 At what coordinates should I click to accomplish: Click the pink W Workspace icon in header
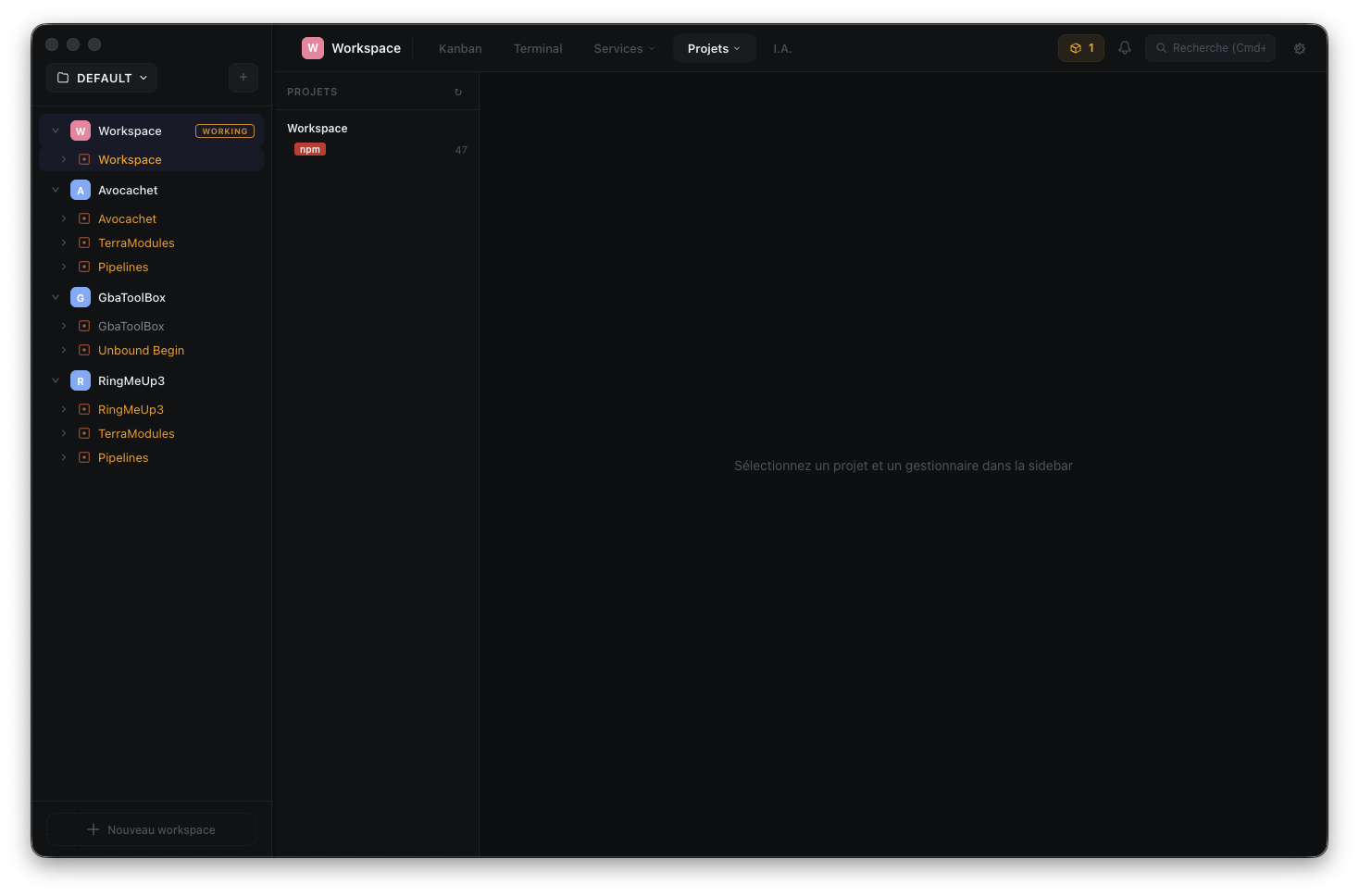click(x=313, y=47)
